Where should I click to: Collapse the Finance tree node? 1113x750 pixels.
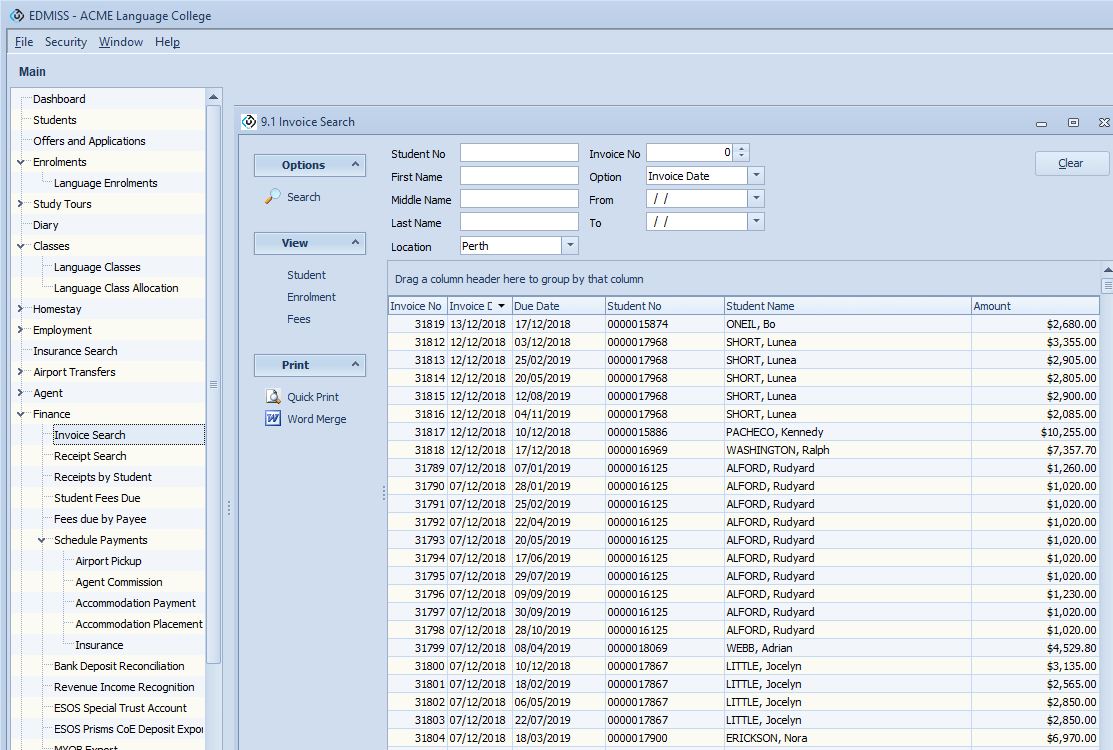click(x=21, y=414)
